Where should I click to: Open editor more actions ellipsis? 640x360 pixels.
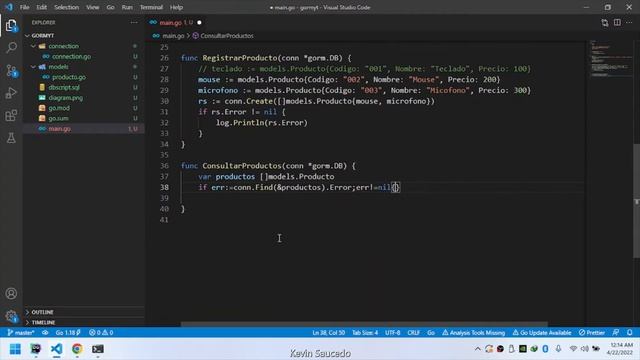pos(629,22)
